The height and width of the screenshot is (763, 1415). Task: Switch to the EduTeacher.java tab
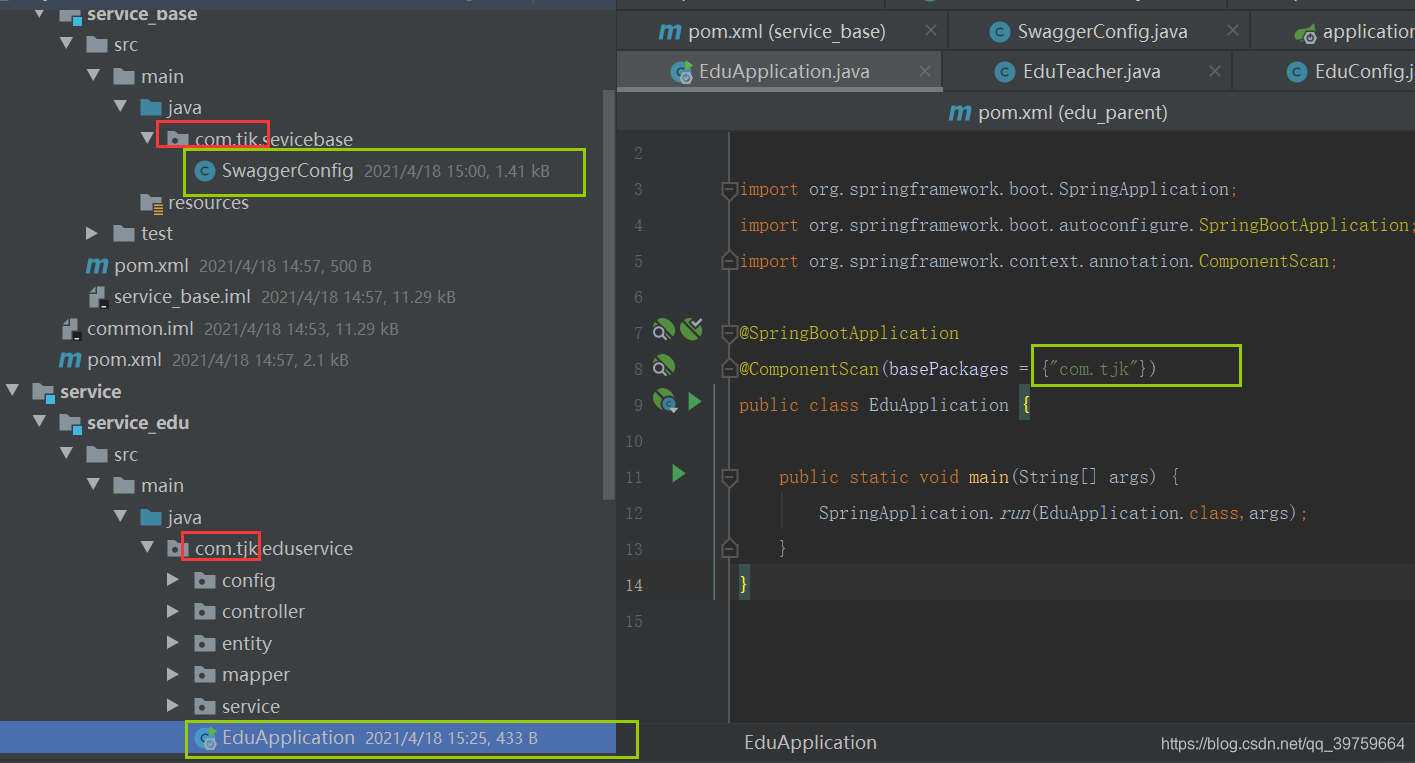coord(1087,72)
